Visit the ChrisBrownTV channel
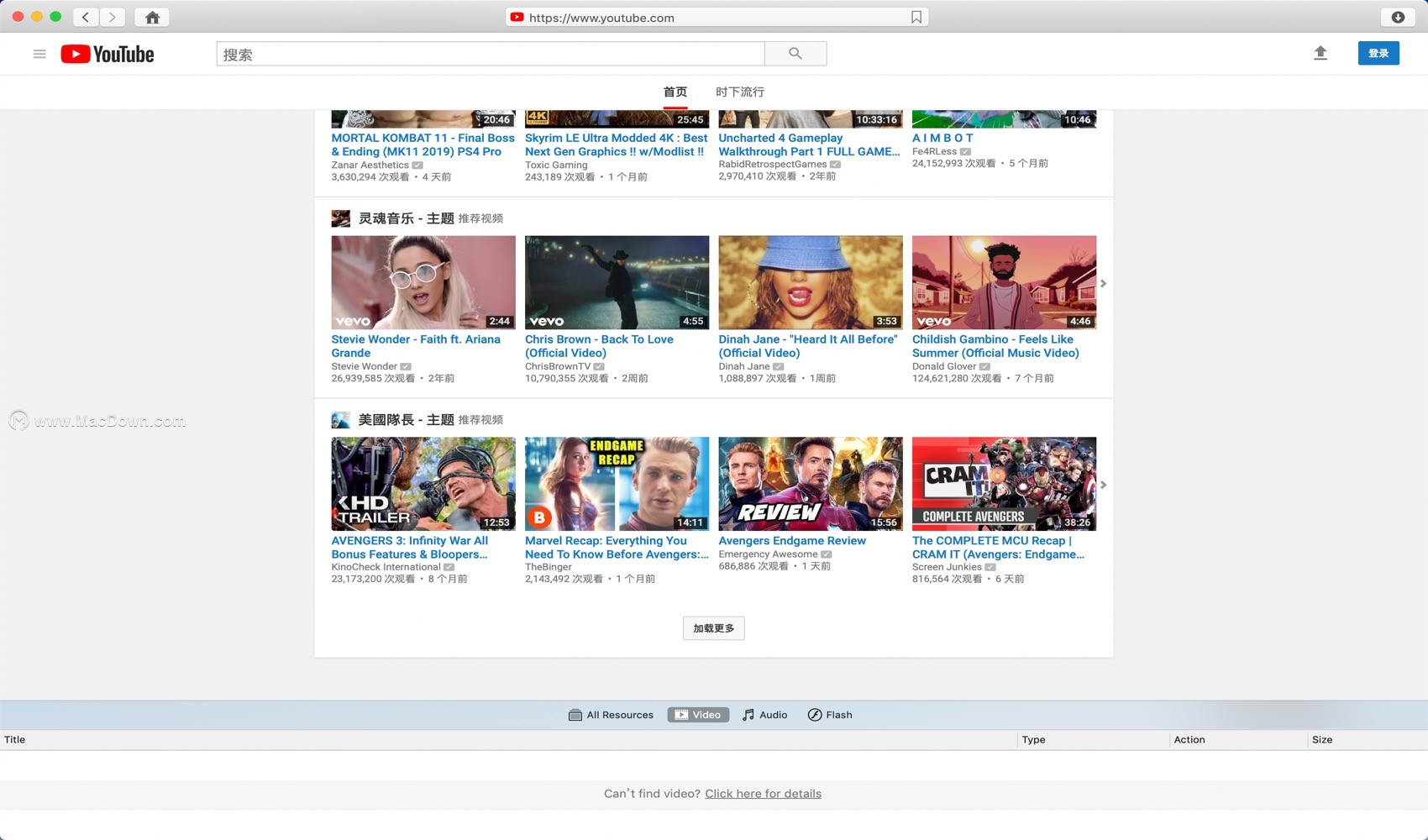1428x840 pixels. (x=558, y=366)
